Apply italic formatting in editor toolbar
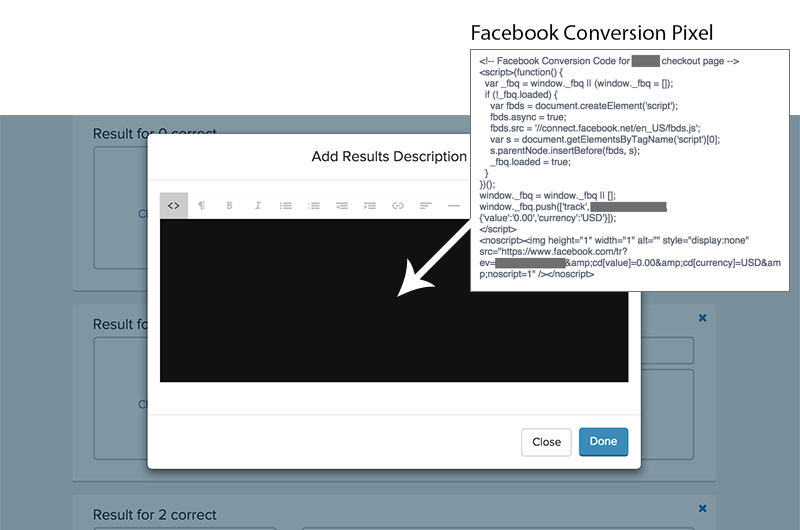The image size is (800, 530). click(258, 206)
